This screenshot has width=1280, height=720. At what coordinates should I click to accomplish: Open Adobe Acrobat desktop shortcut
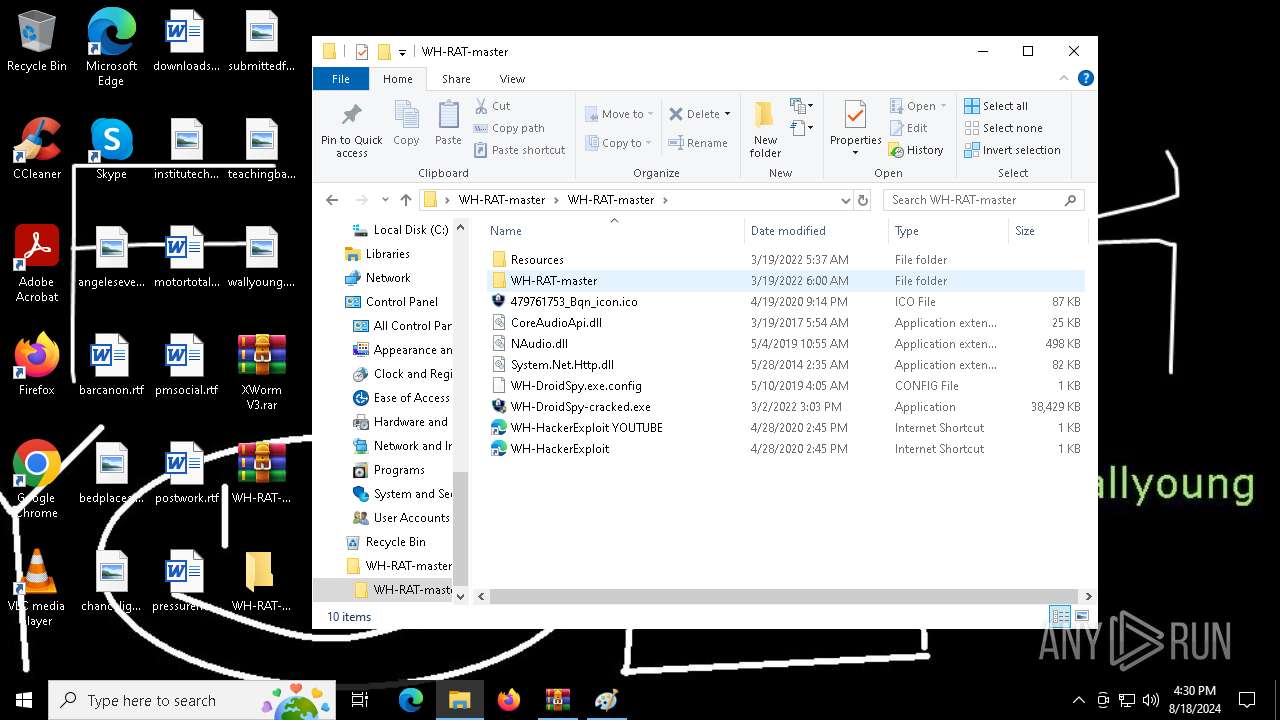coord(37,264)
